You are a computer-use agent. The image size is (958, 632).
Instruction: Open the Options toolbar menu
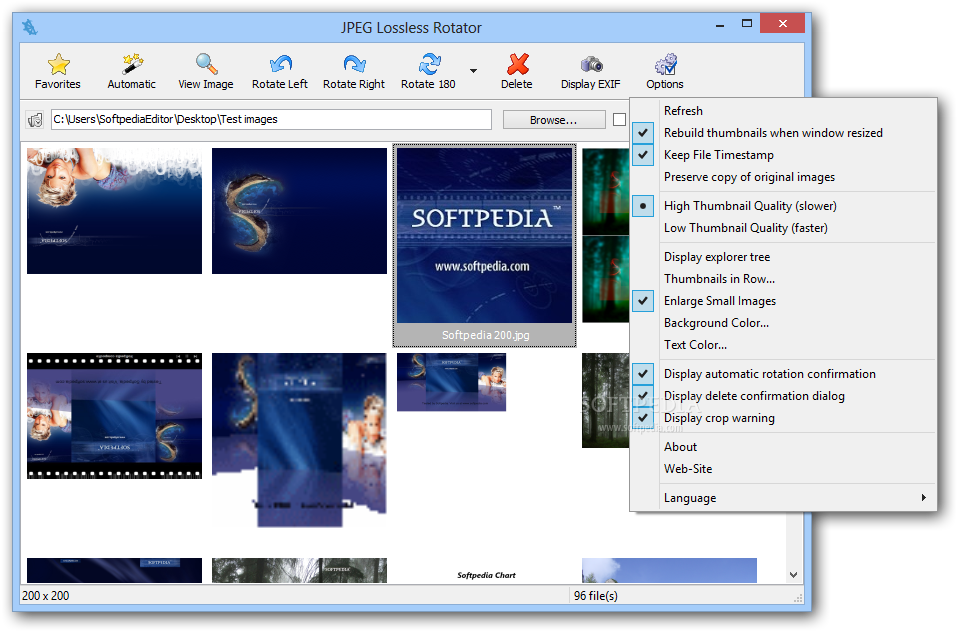coord(665,71)
